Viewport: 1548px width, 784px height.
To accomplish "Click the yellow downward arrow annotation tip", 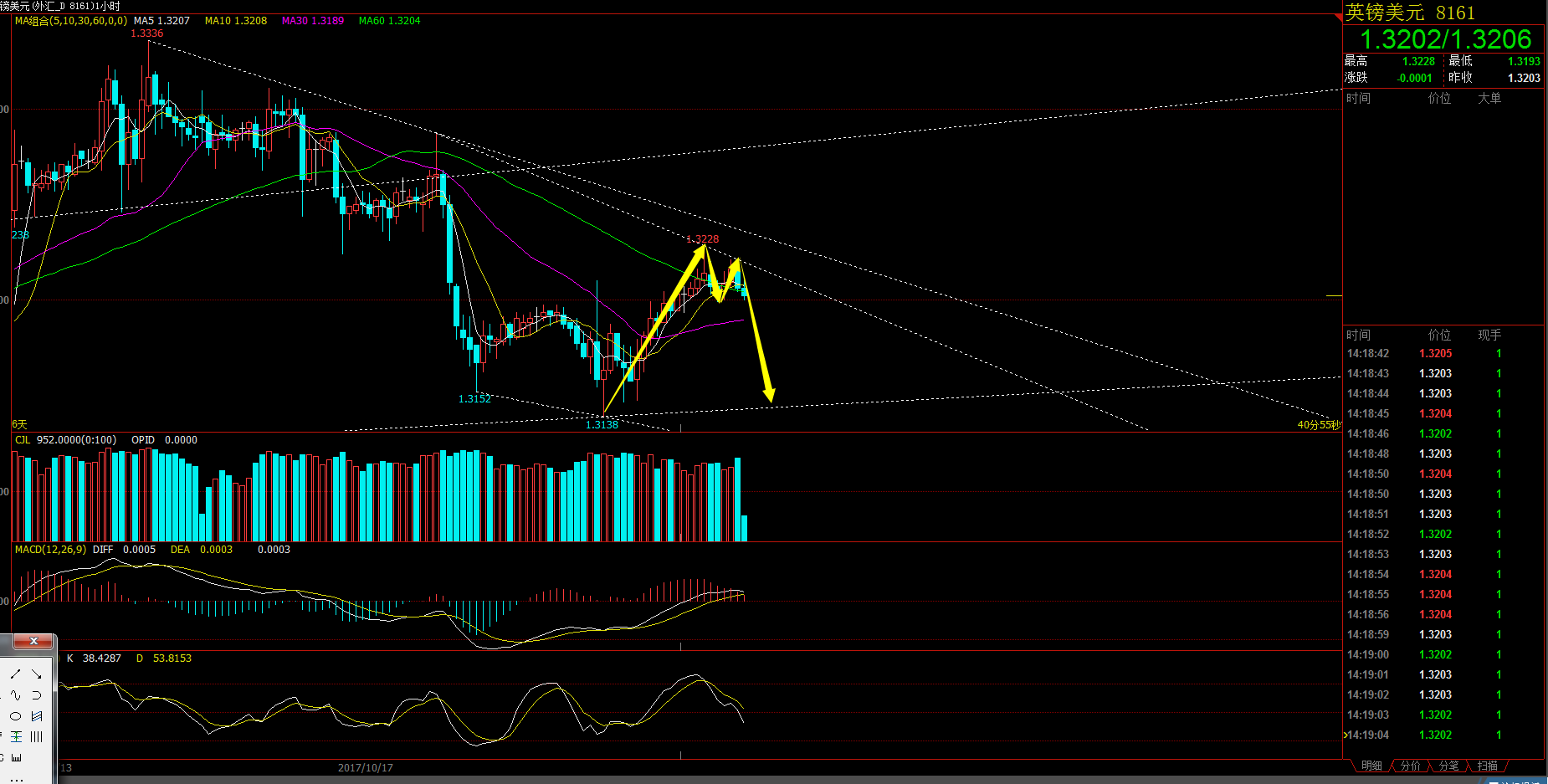I will tap(769, 397).
